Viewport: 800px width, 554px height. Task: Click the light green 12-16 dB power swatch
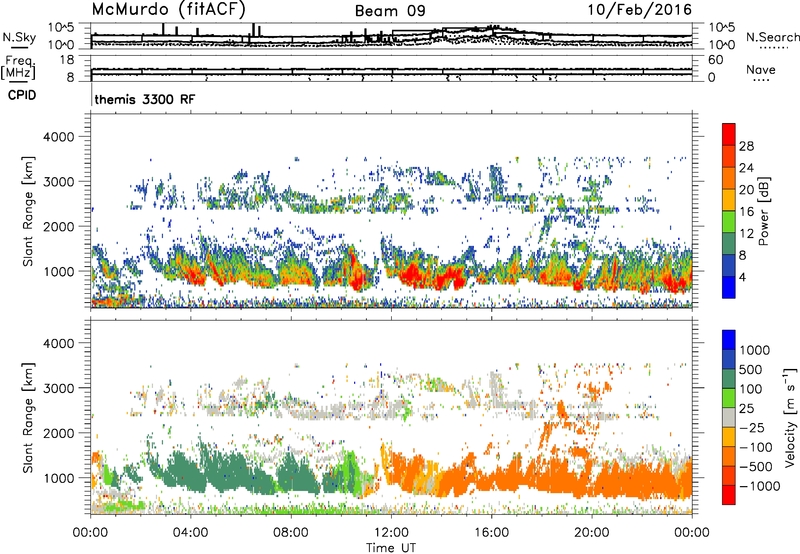click(x=729, y=221)
